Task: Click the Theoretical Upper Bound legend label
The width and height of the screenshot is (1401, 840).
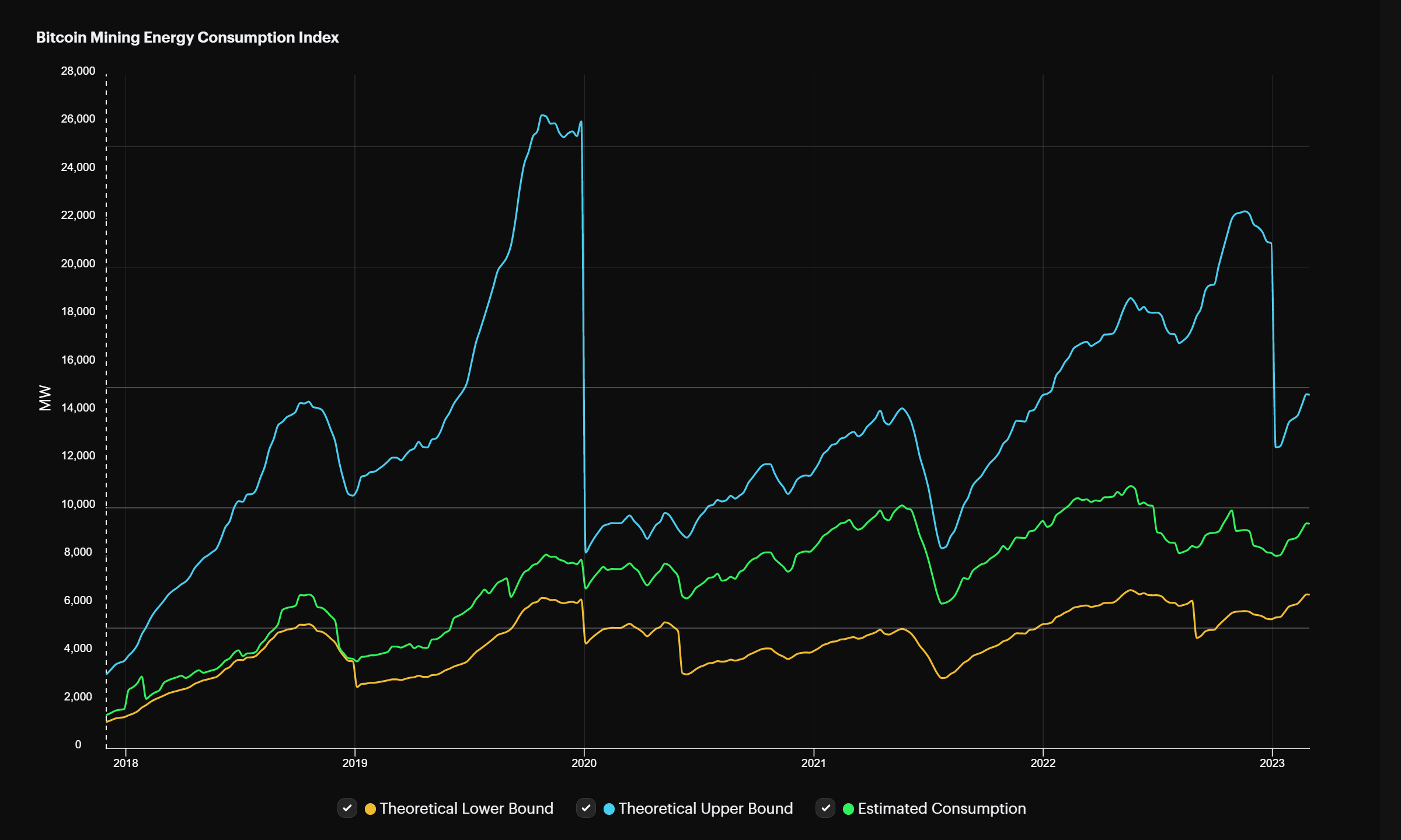Action: (705, 808)
